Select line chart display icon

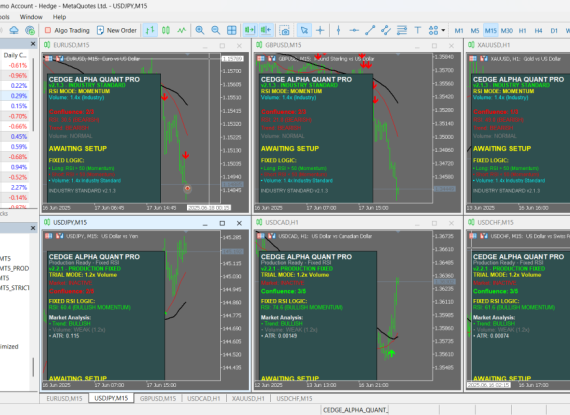point(181,30)
